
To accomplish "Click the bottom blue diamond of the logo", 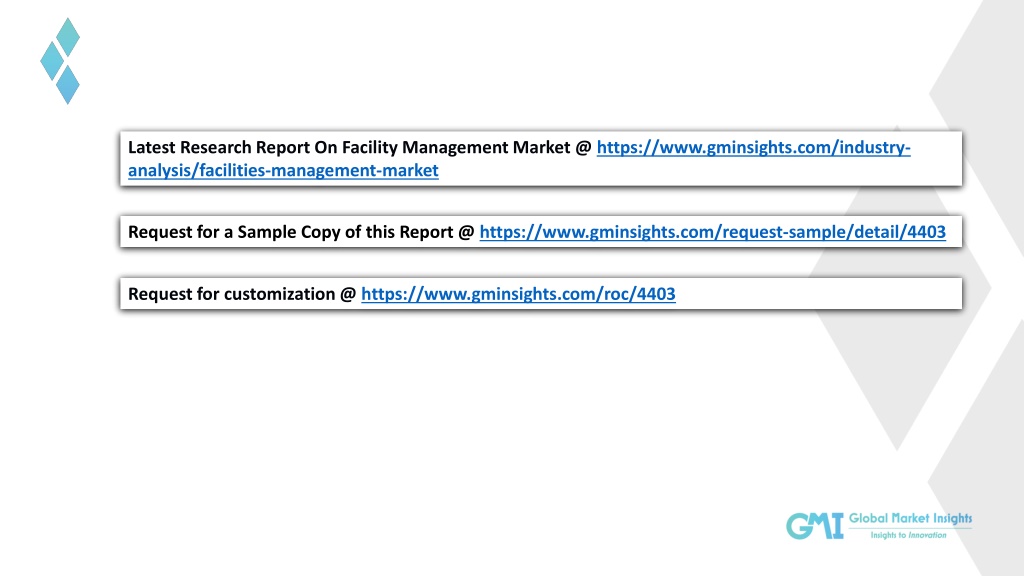I will pyautogui.click(x=68, y=84).
